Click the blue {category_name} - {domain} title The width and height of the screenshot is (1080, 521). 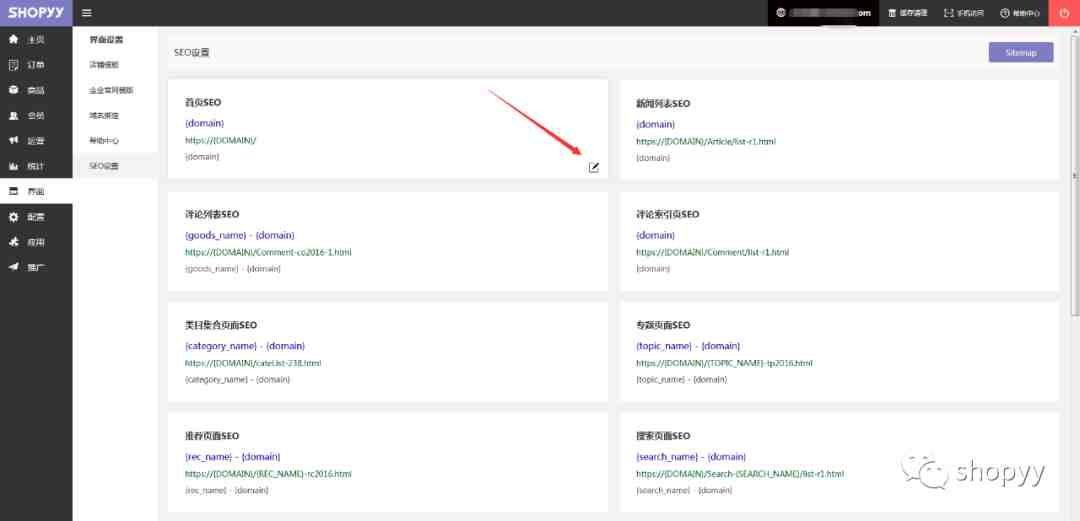(245, 346)
